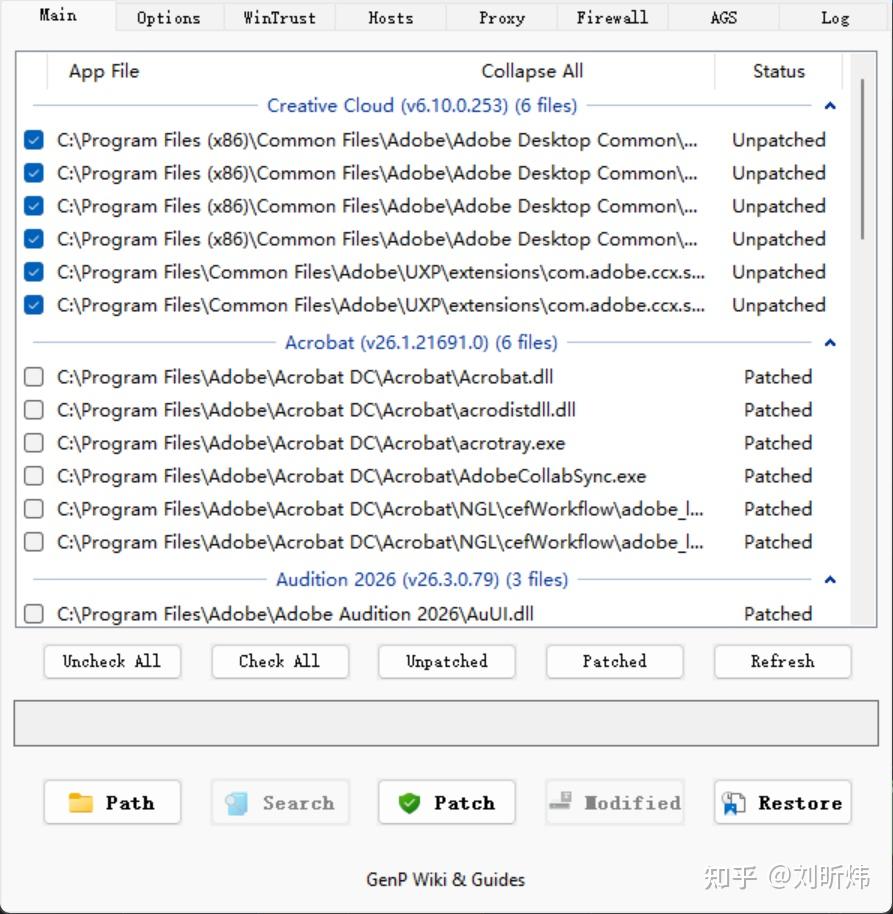Open the Firewall tab
The height and width of the screenshot is (914, 893).
click(612, 18)
